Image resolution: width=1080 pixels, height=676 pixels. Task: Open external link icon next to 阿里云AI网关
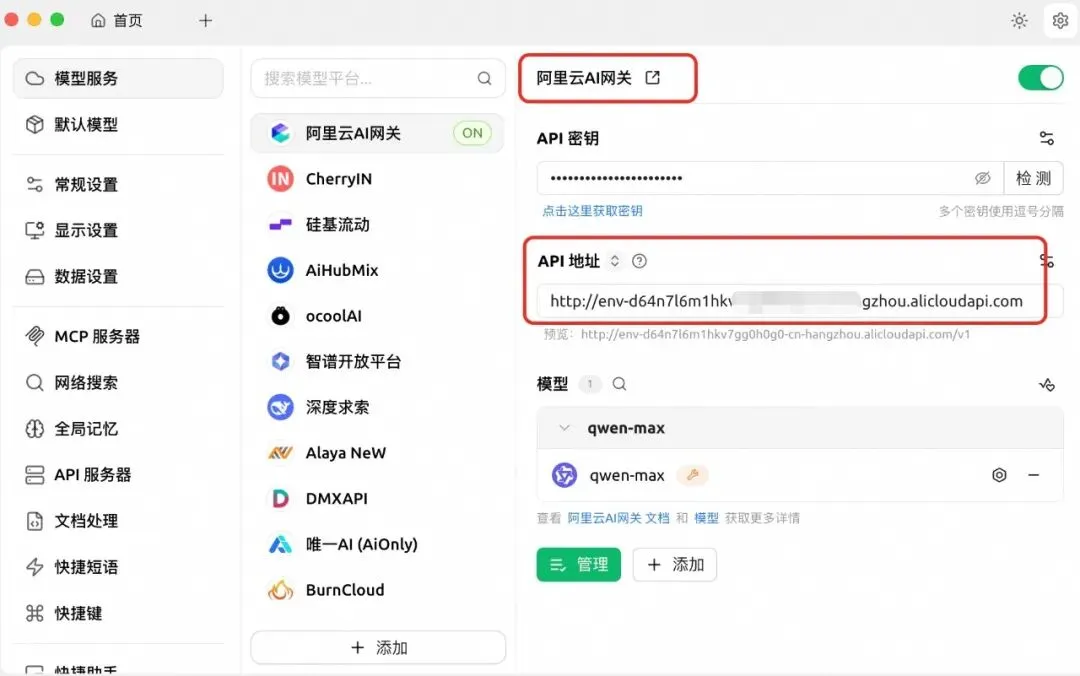[x=652, y=78]
